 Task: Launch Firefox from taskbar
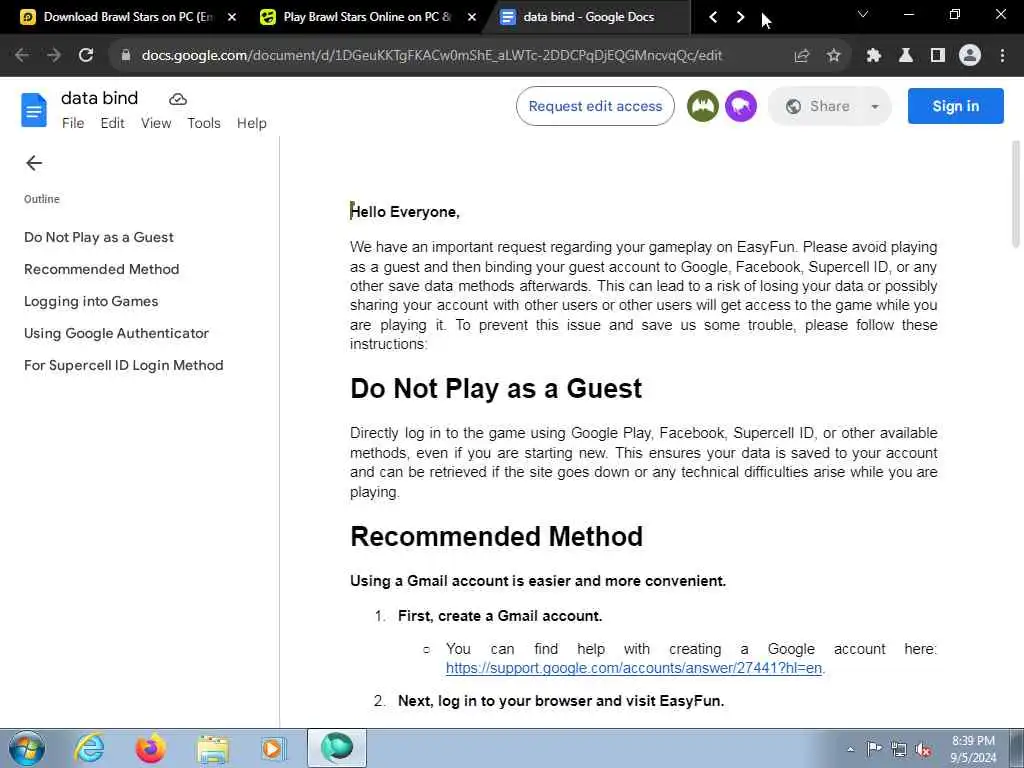tap(150, 748)
